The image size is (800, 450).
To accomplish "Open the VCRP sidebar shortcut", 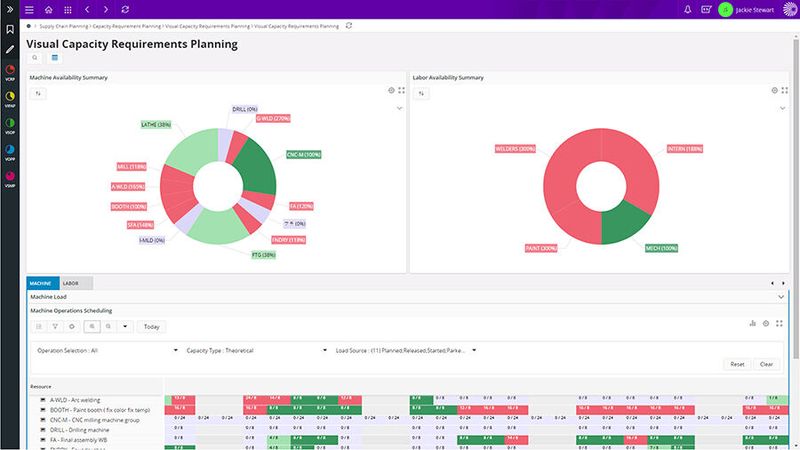I will [x=10, y=72].
